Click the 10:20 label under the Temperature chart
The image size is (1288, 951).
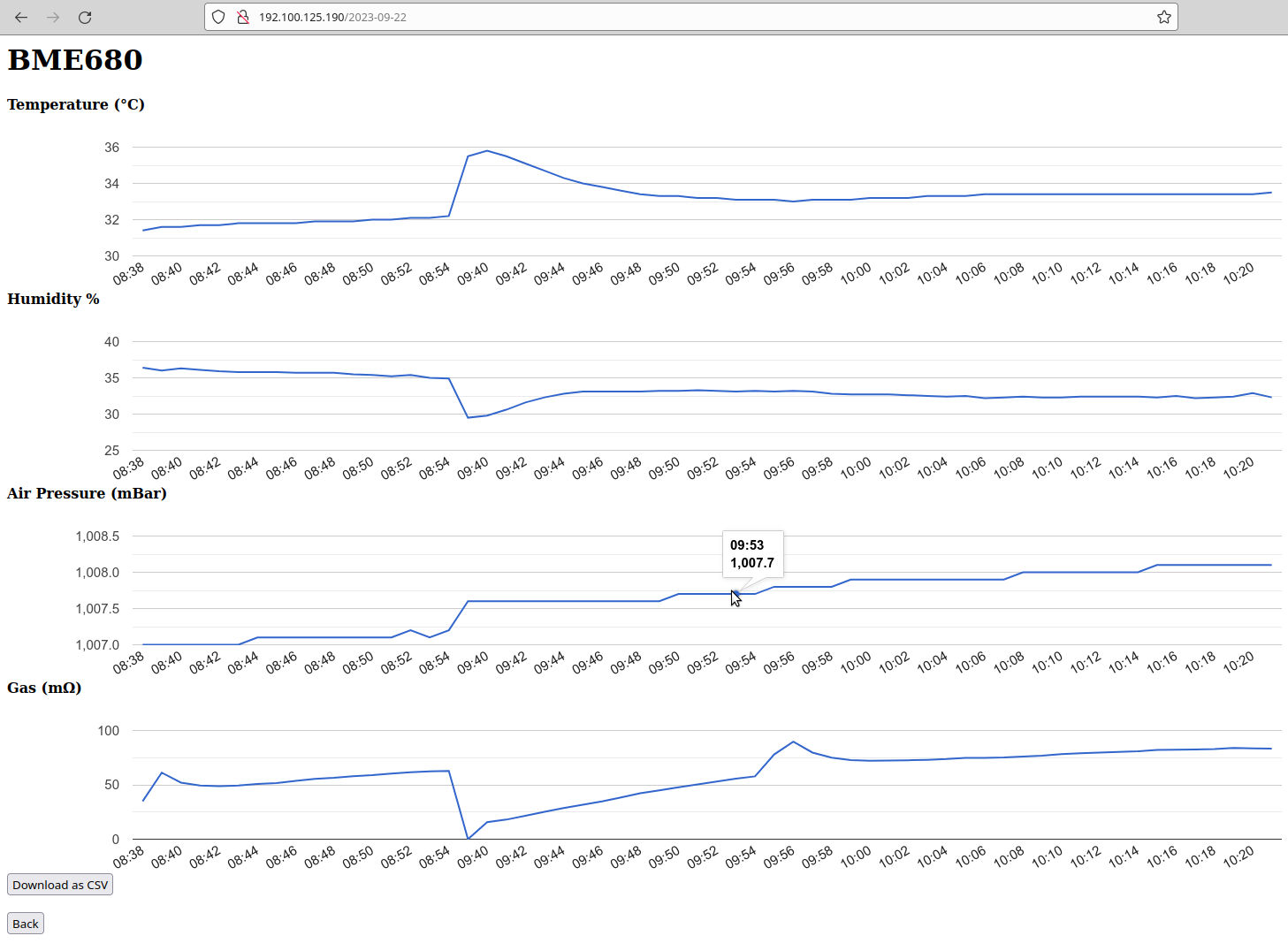(1238, 274)
